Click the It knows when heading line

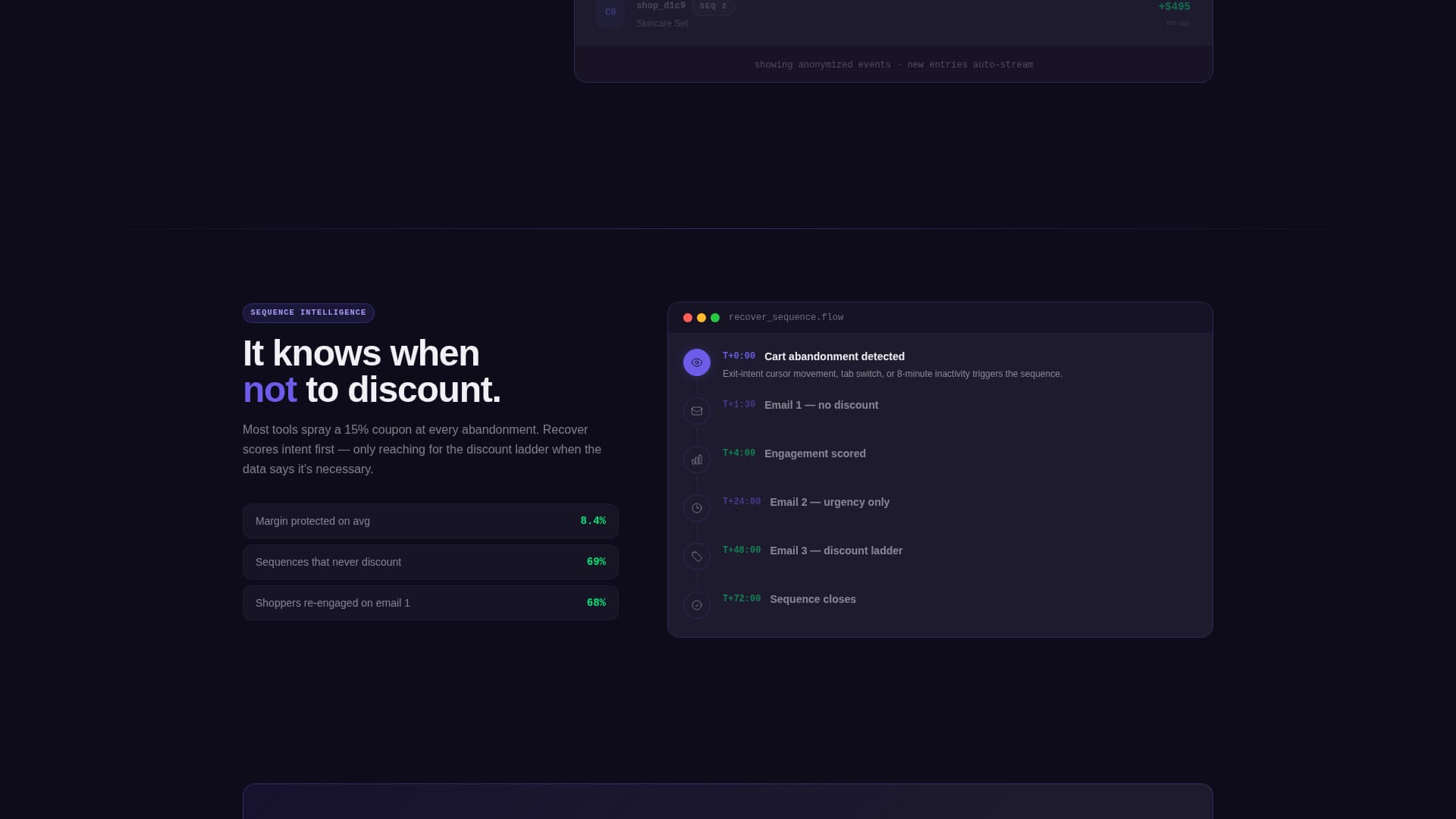tap(361, 353)
